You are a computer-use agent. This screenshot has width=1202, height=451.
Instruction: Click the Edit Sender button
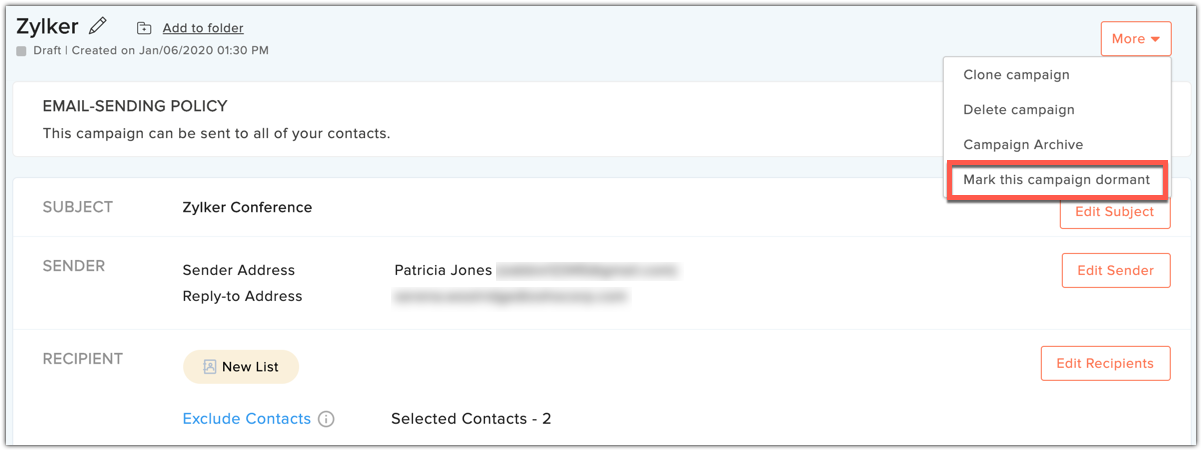pos(1115,271)
